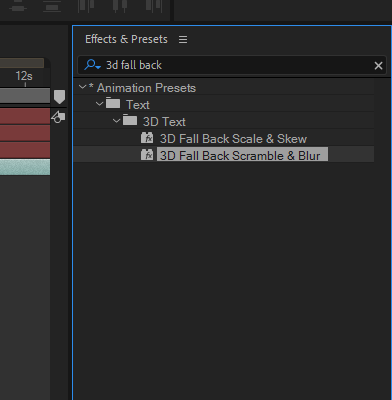Click the 12s mark on time ruler
The width and height of the screenshot is (392, 400).
point(24,76)
